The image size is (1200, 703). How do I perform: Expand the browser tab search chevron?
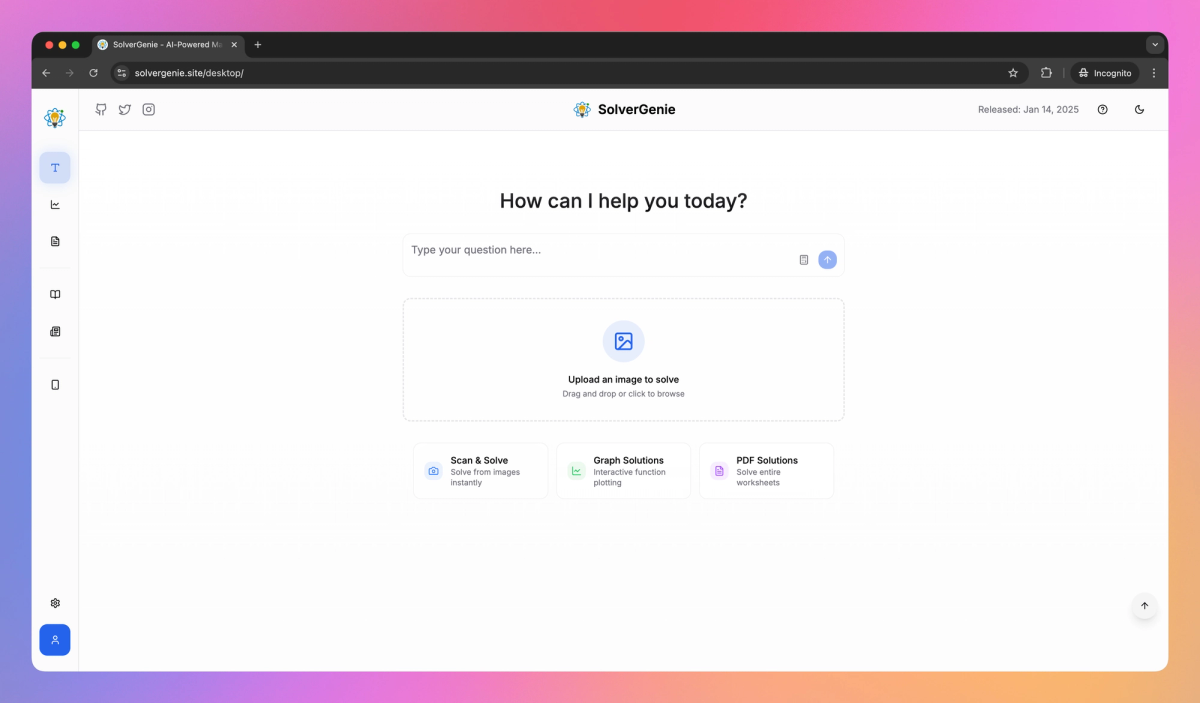point(1155,44)
